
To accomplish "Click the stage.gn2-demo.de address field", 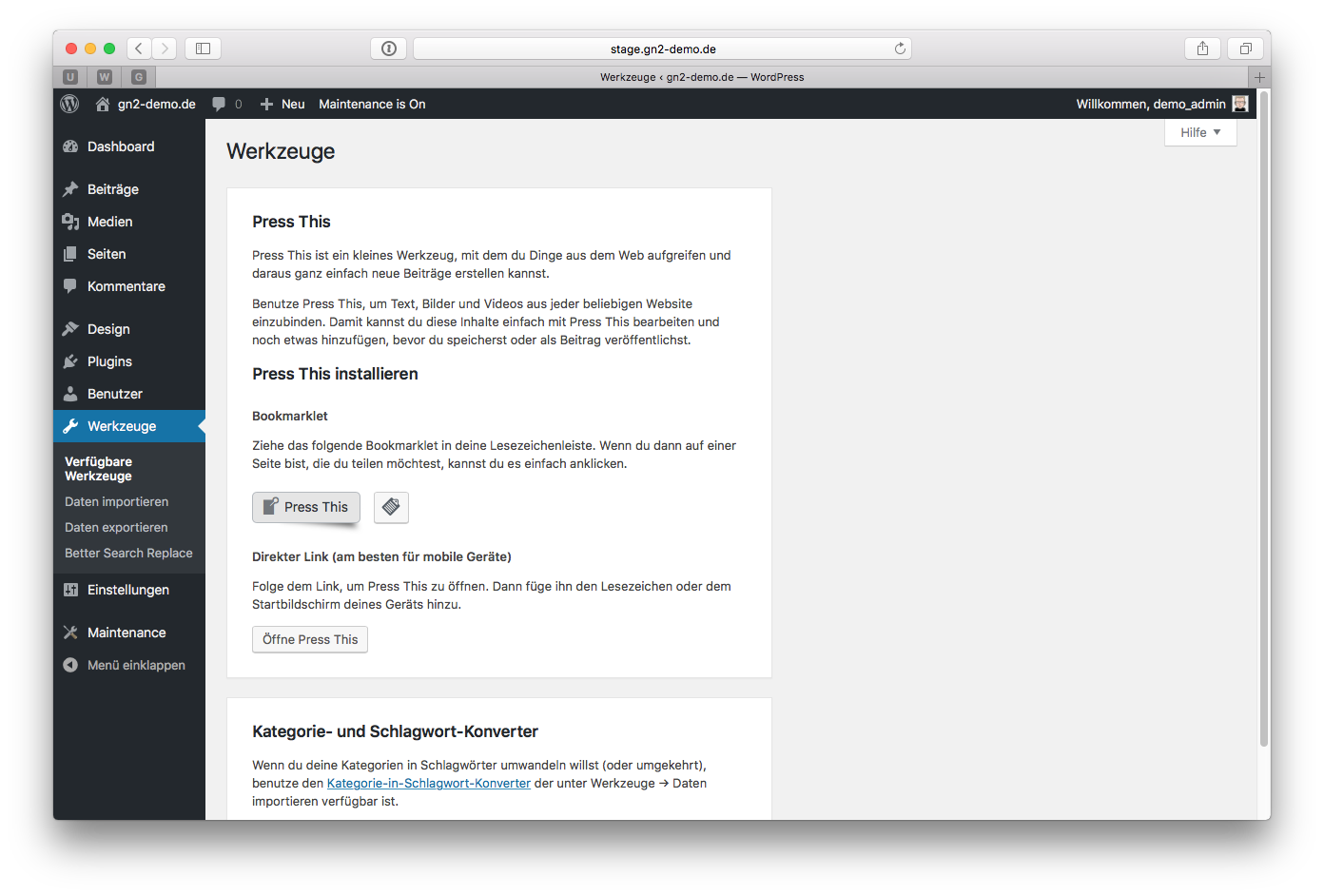I will pyautogui.click(x=662, y=49).
